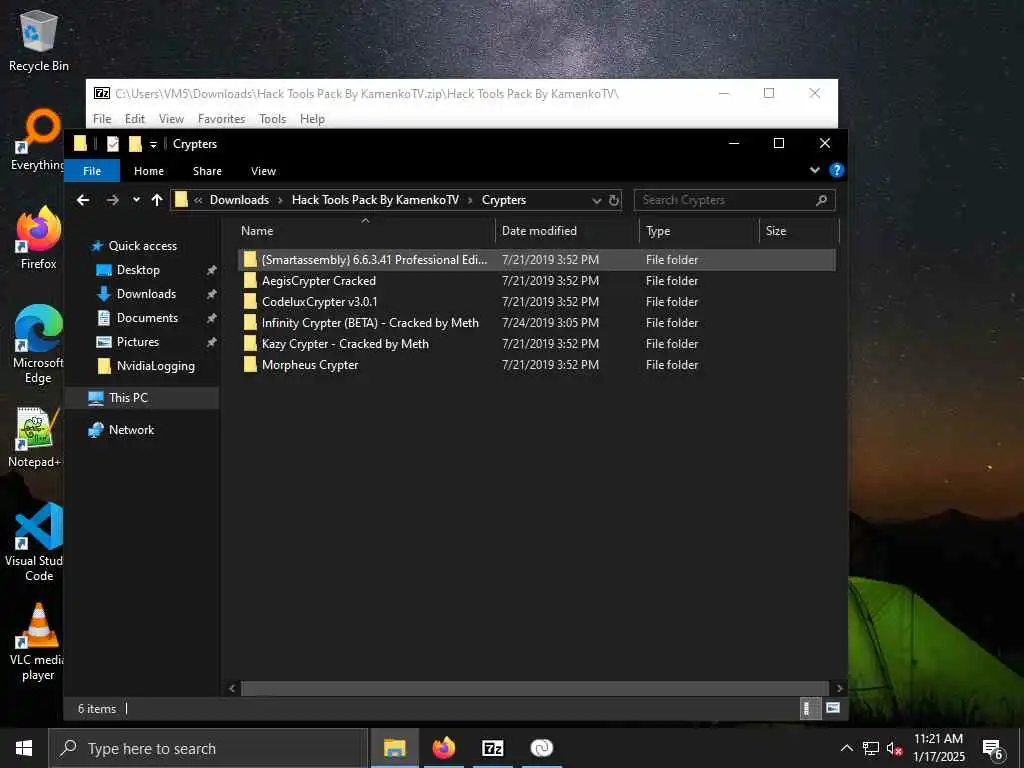
Task: Open Firefox from the taskbar
Action: [443, 748]
